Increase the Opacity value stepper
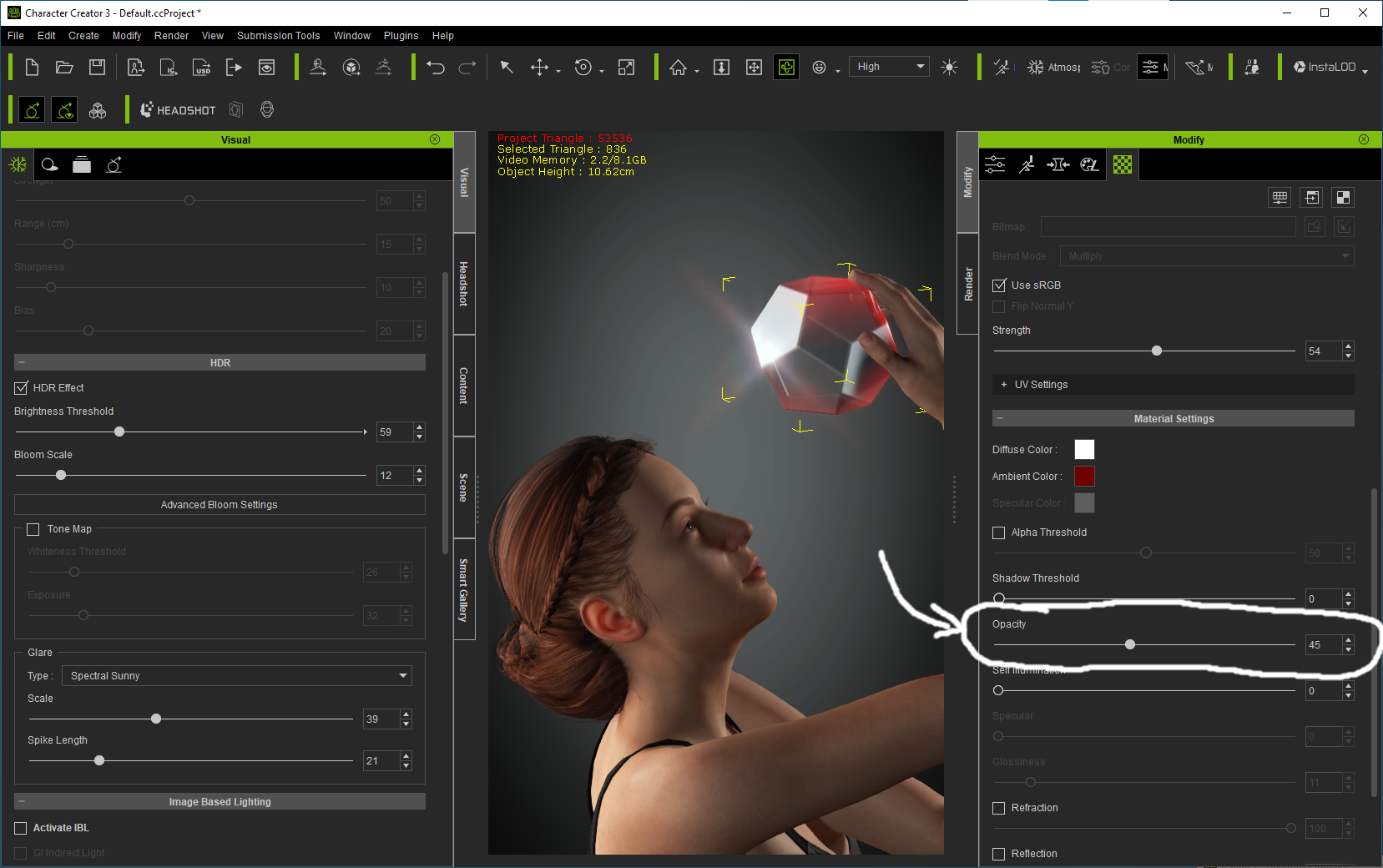Screen dimensions: 1383x868 (1348, 640)
